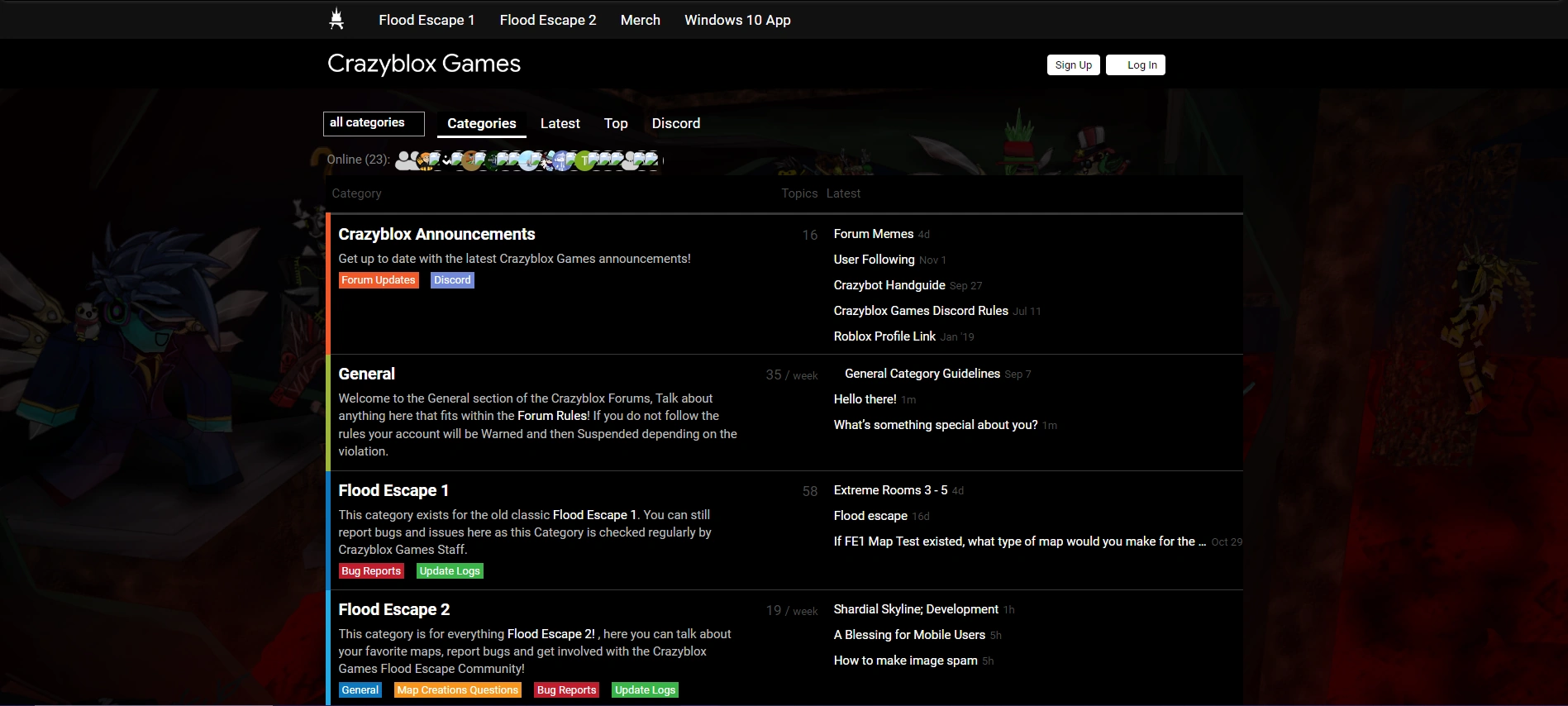Switch to the Top tab
Image resolution: width=1568 pixels, height=706 pixels.
[x=616, y=123]
